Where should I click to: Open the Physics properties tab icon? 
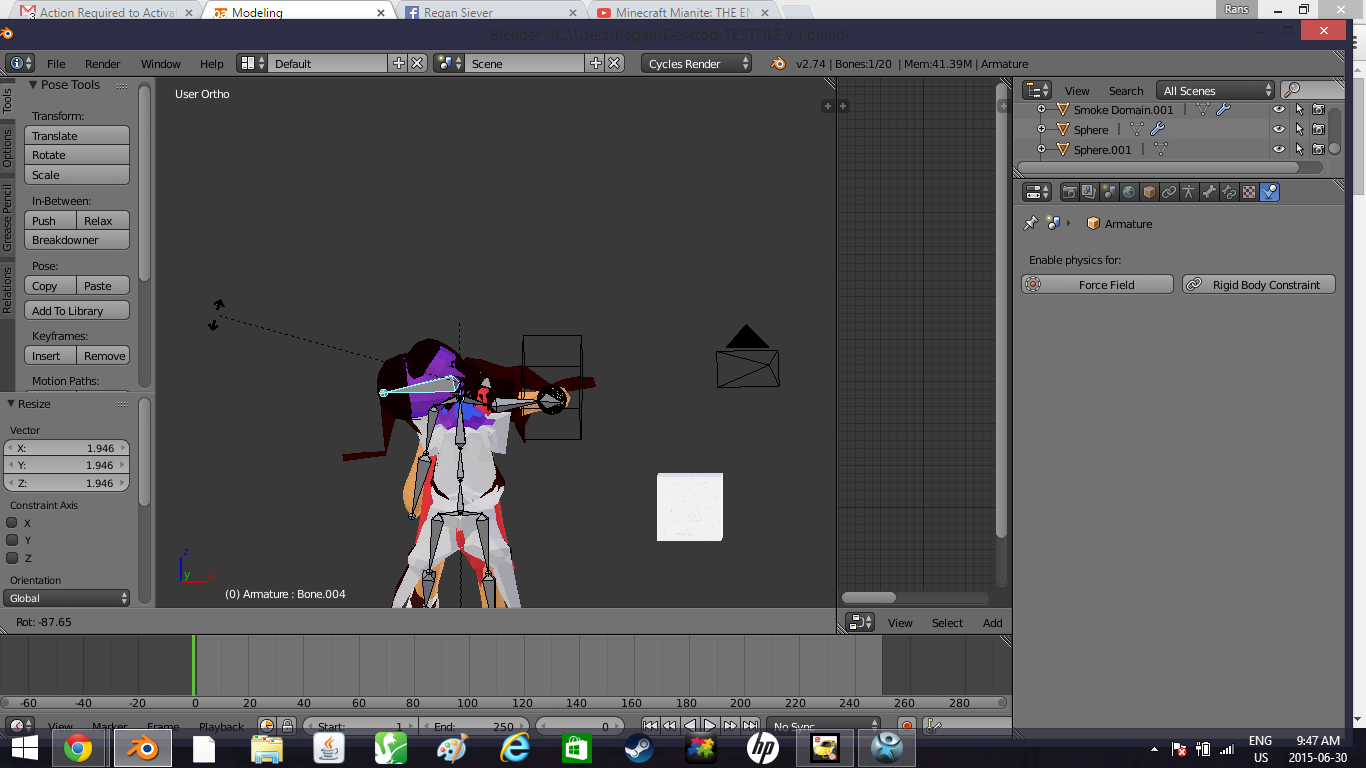(x=1269, y=192)
